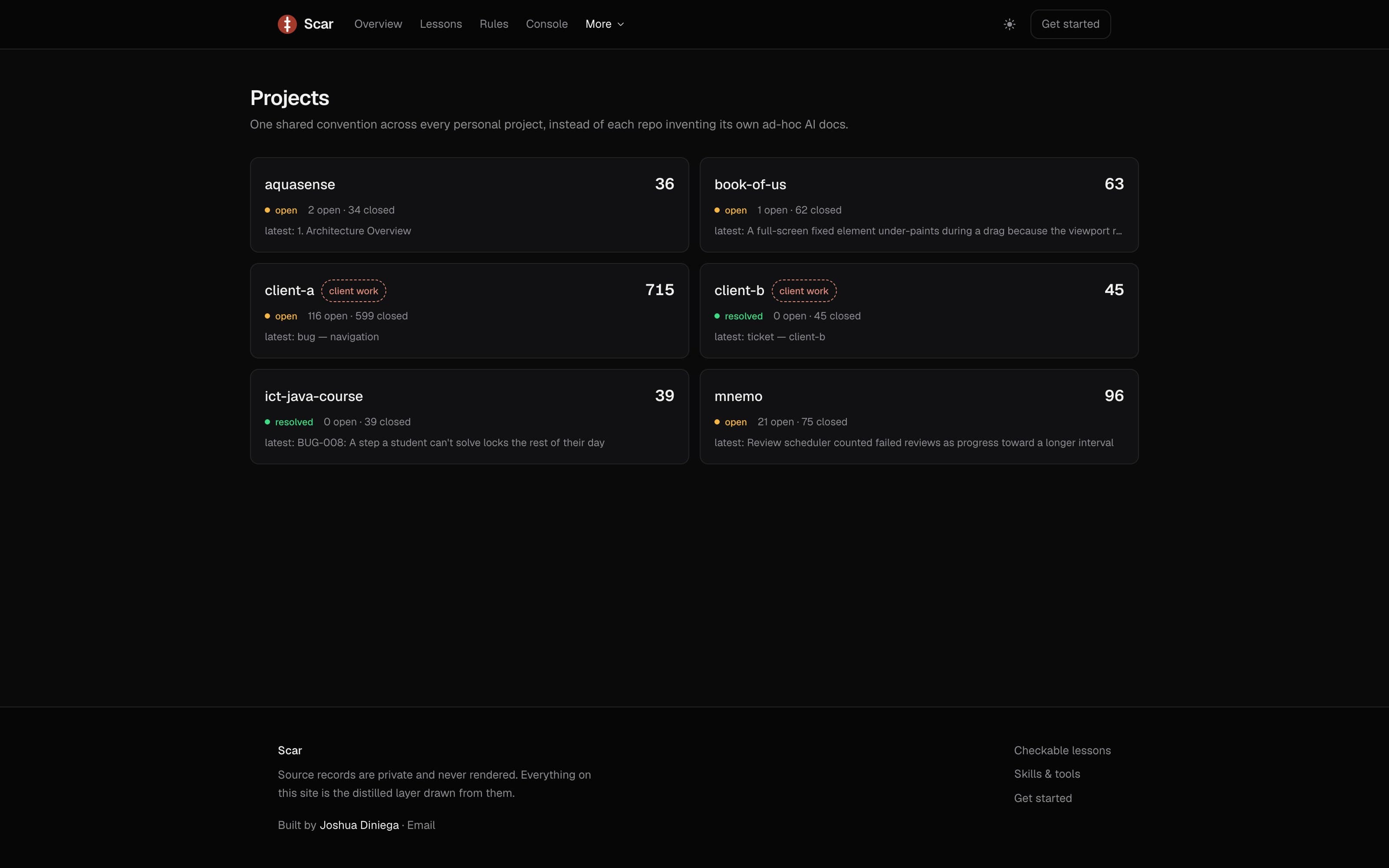Select the client-b project title
1389x868 pixels.
tap(739, 290)
